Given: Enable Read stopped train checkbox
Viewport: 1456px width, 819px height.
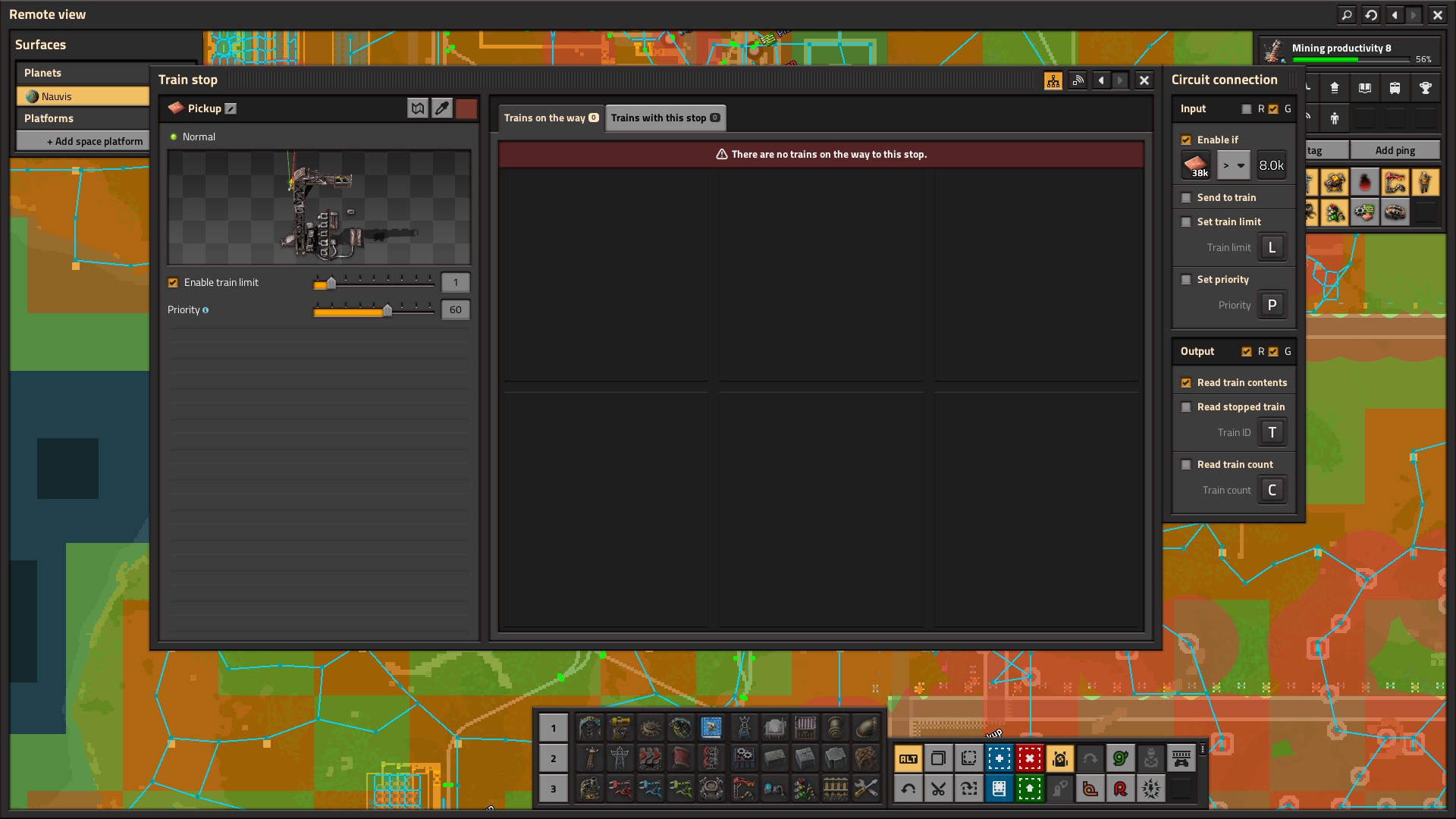Looking at the screenshot, I should click(x=1186, y=407).
